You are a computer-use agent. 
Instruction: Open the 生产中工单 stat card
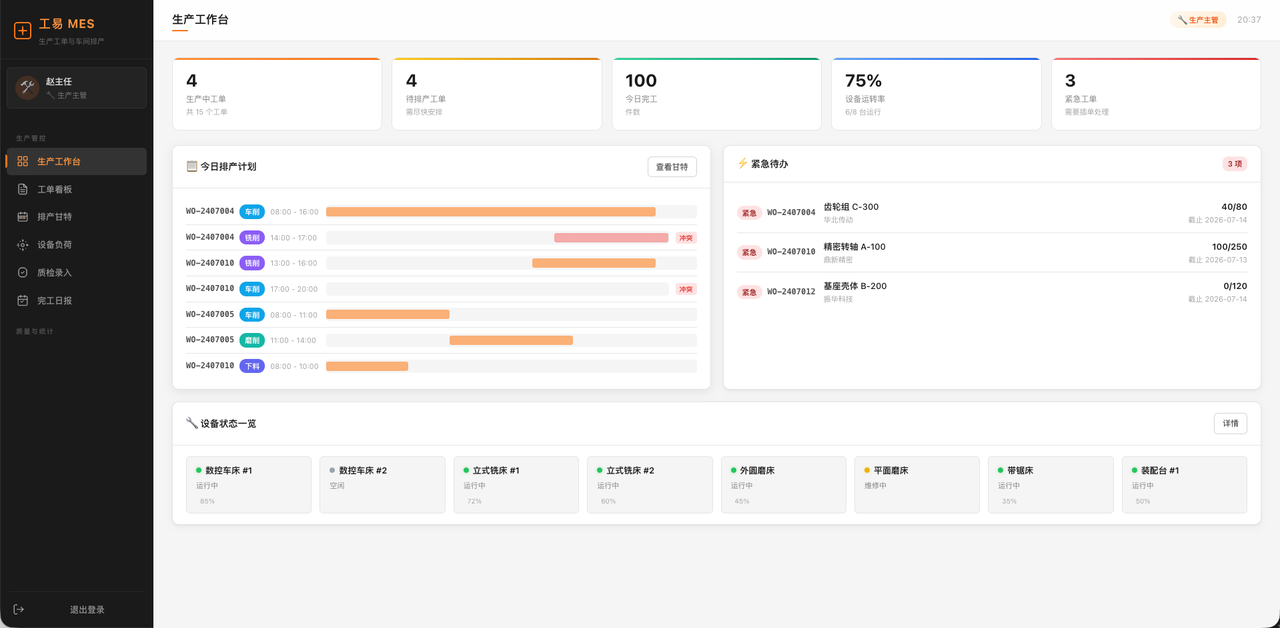(x=277, y=94)
